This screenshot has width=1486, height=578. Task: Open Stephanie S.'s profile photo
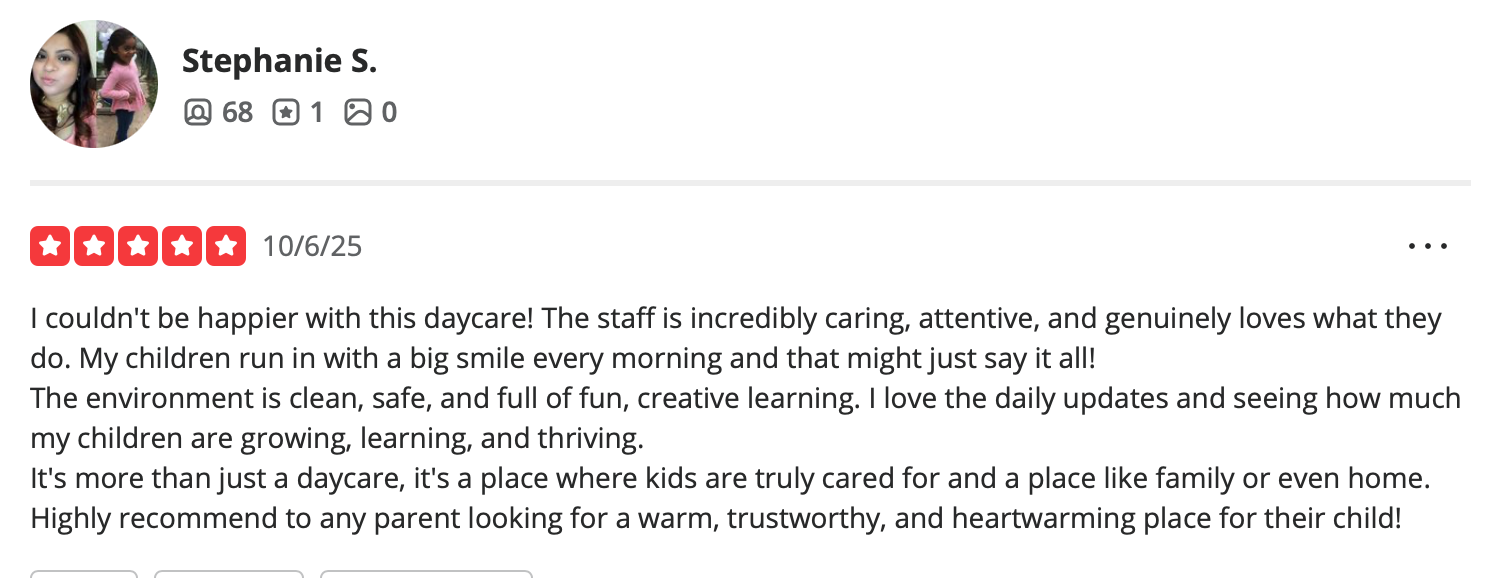[94, 84]
